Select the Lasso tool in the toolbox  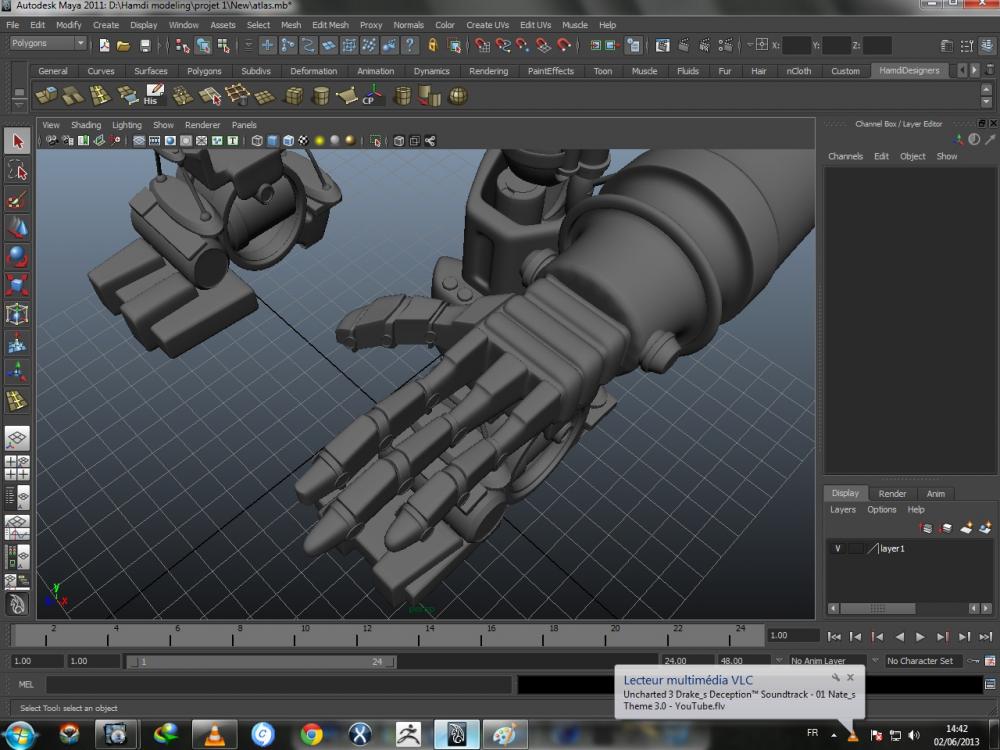(x=17, y=171)
